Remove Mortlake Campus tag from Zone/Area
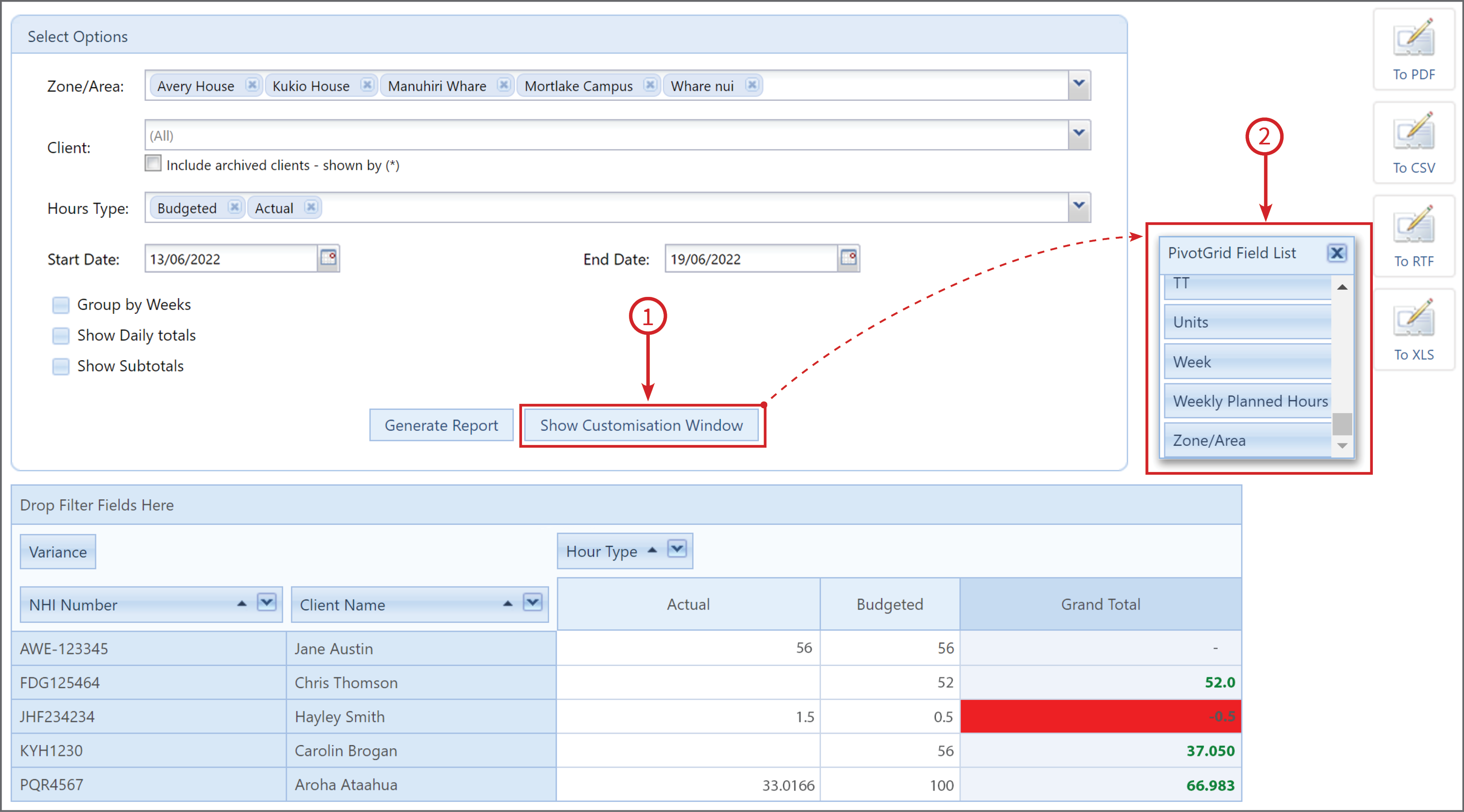The image size is (1464, 812). (x=650, y=85)
